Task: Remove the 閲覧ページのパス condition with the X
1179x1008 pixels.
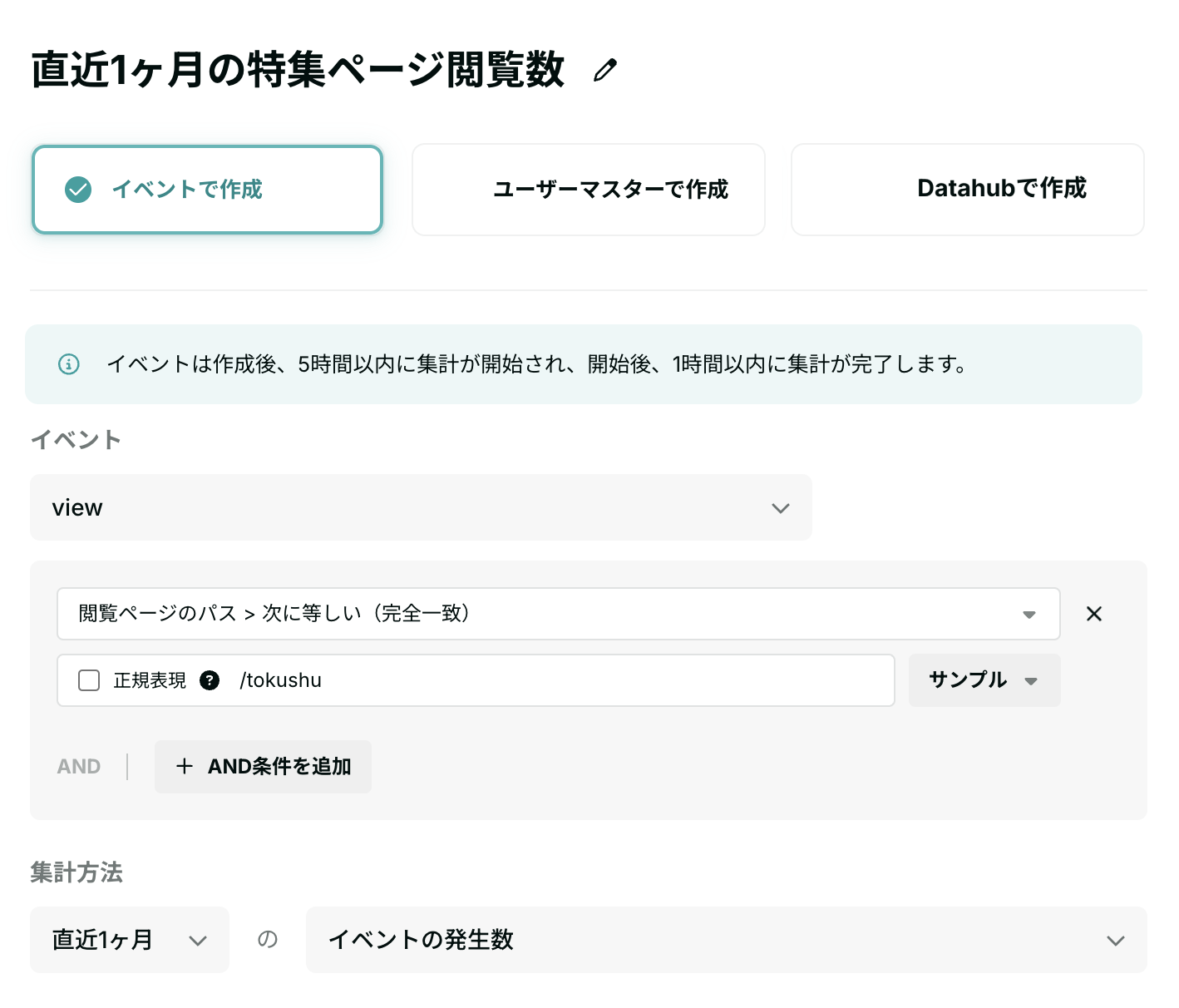Action: pos(1094,614)
